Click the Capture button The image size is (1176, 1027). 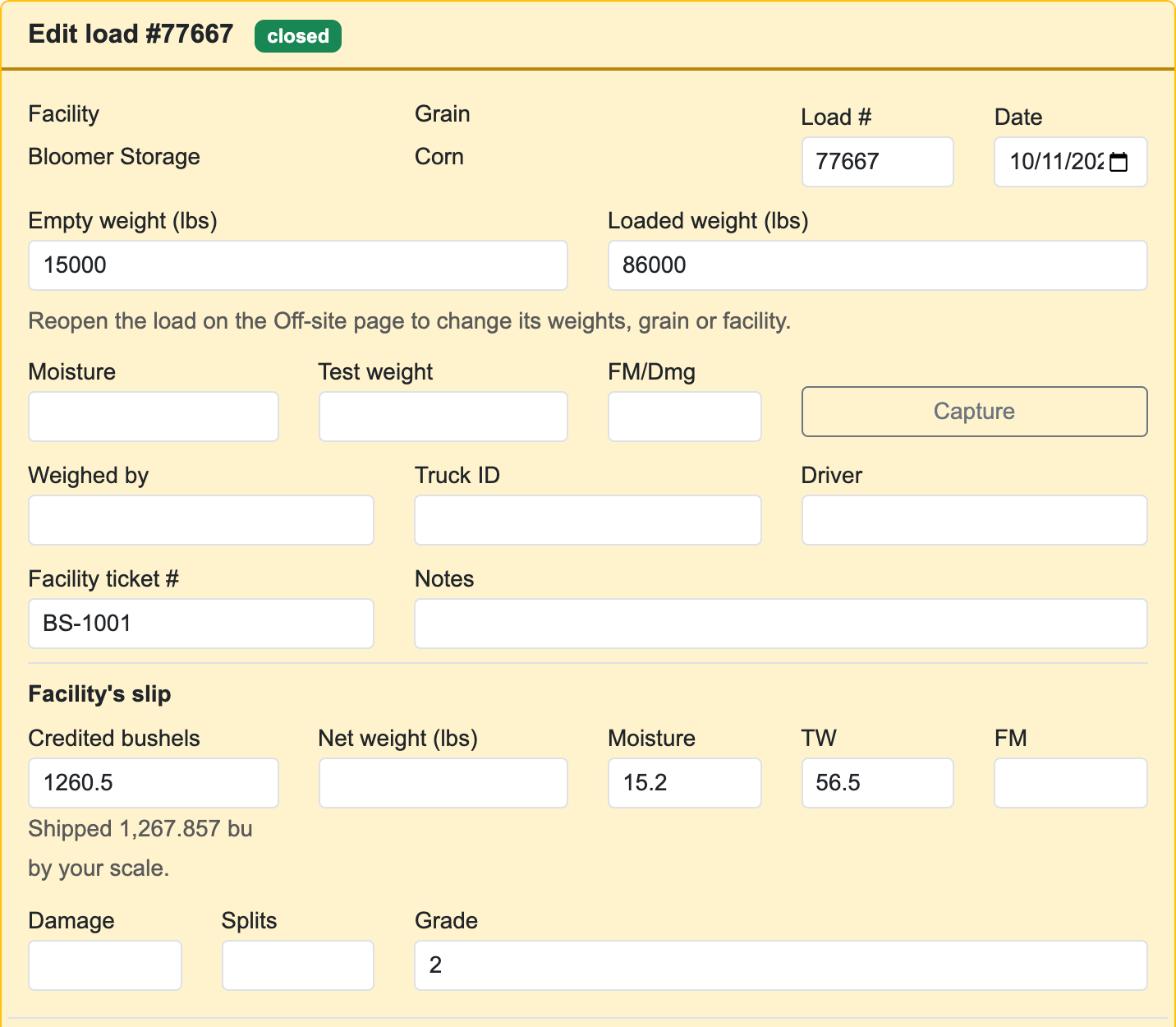click(974, 412)
